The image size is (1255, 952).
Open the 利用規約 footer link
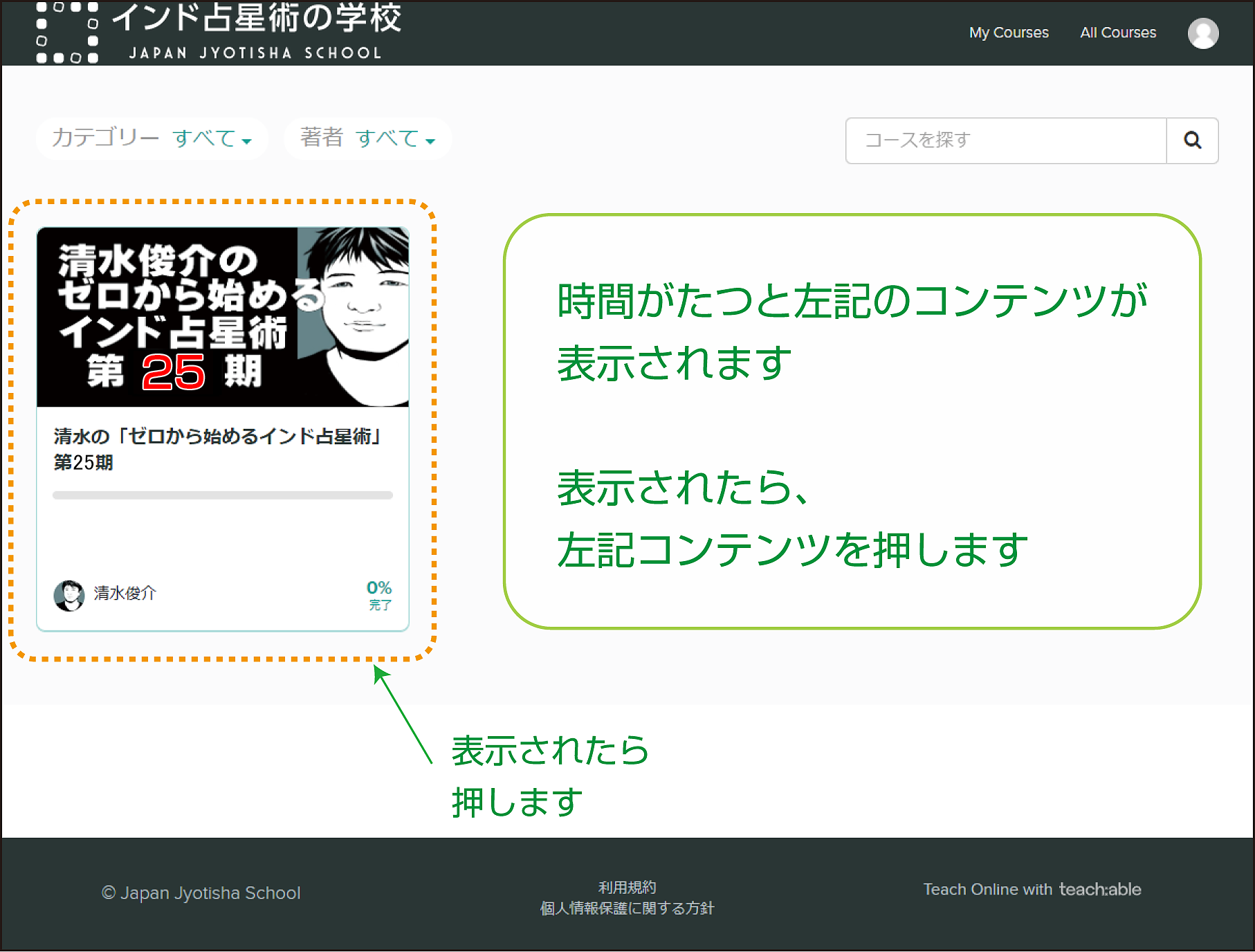[x=627, y=887]
